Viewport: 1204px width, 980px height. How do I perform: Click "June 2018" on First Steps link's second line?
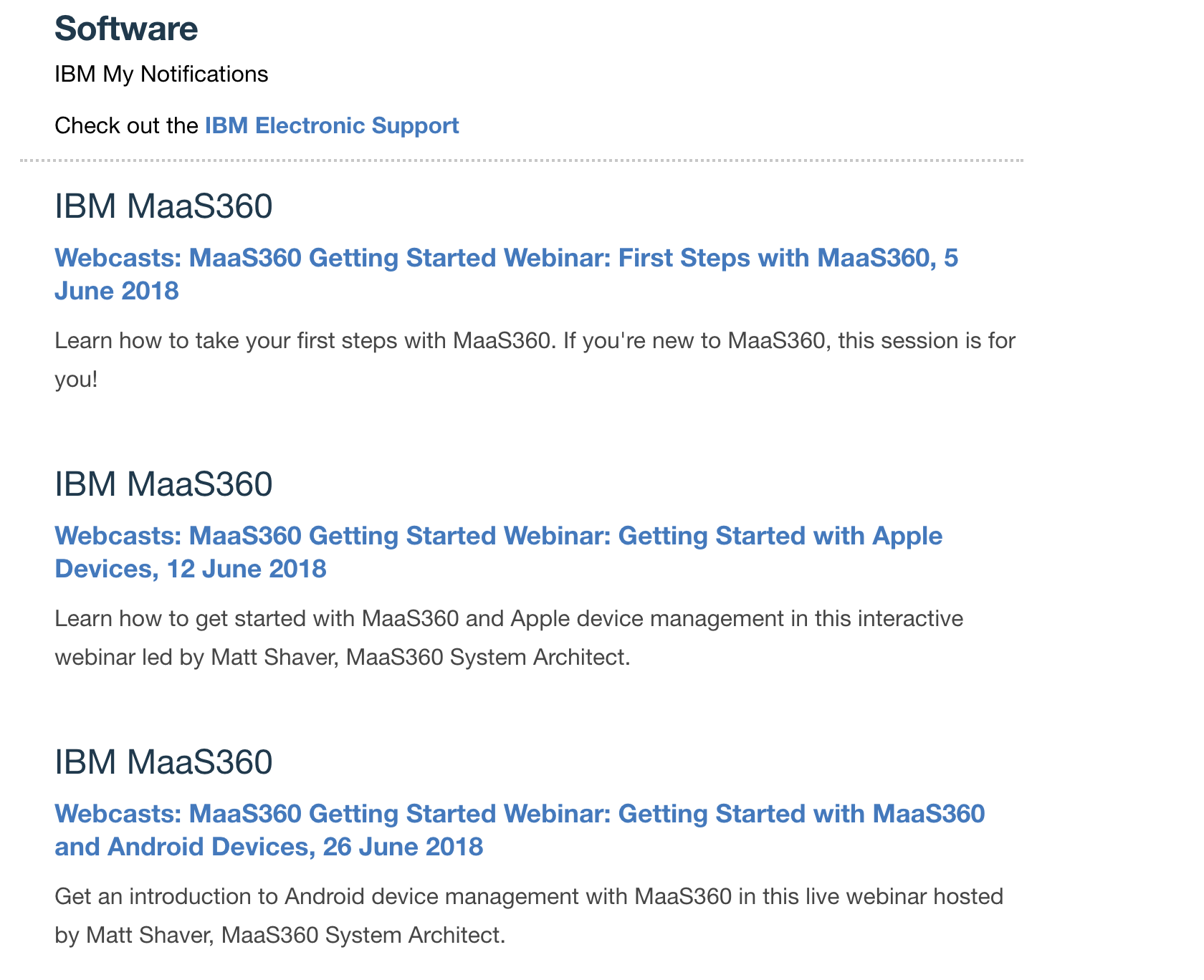(117, 291)
